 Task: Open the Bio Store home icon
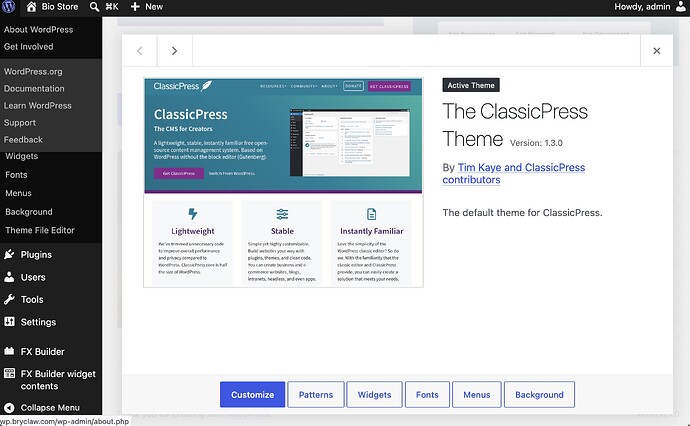click(x=31, y=7)
